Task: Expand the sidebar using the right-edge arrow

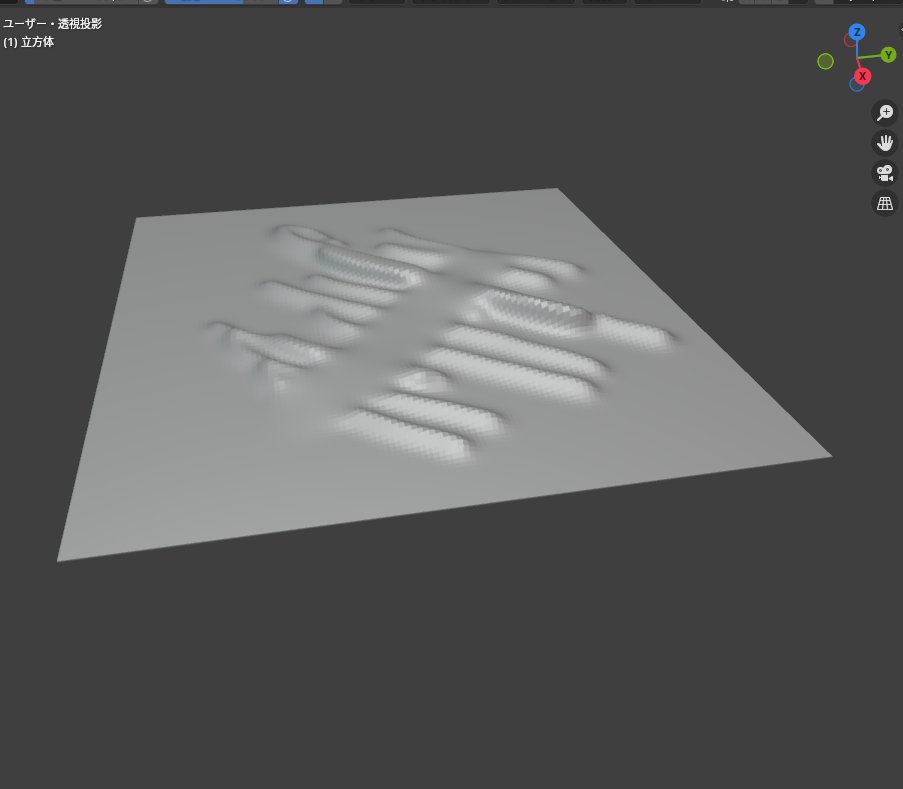Action: (x=900, y=30)
